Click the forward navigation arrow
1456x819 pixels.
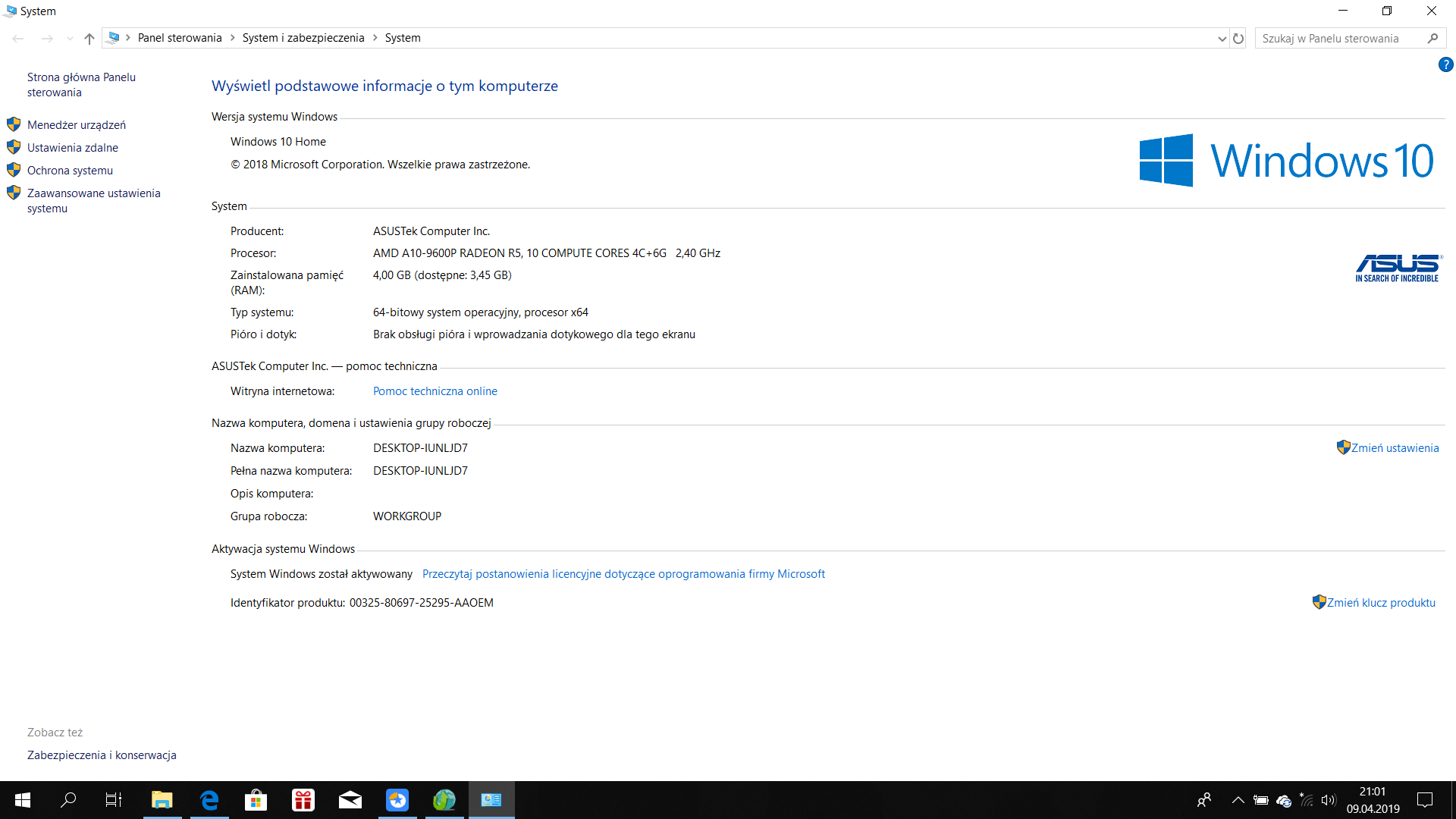[47, 38]
